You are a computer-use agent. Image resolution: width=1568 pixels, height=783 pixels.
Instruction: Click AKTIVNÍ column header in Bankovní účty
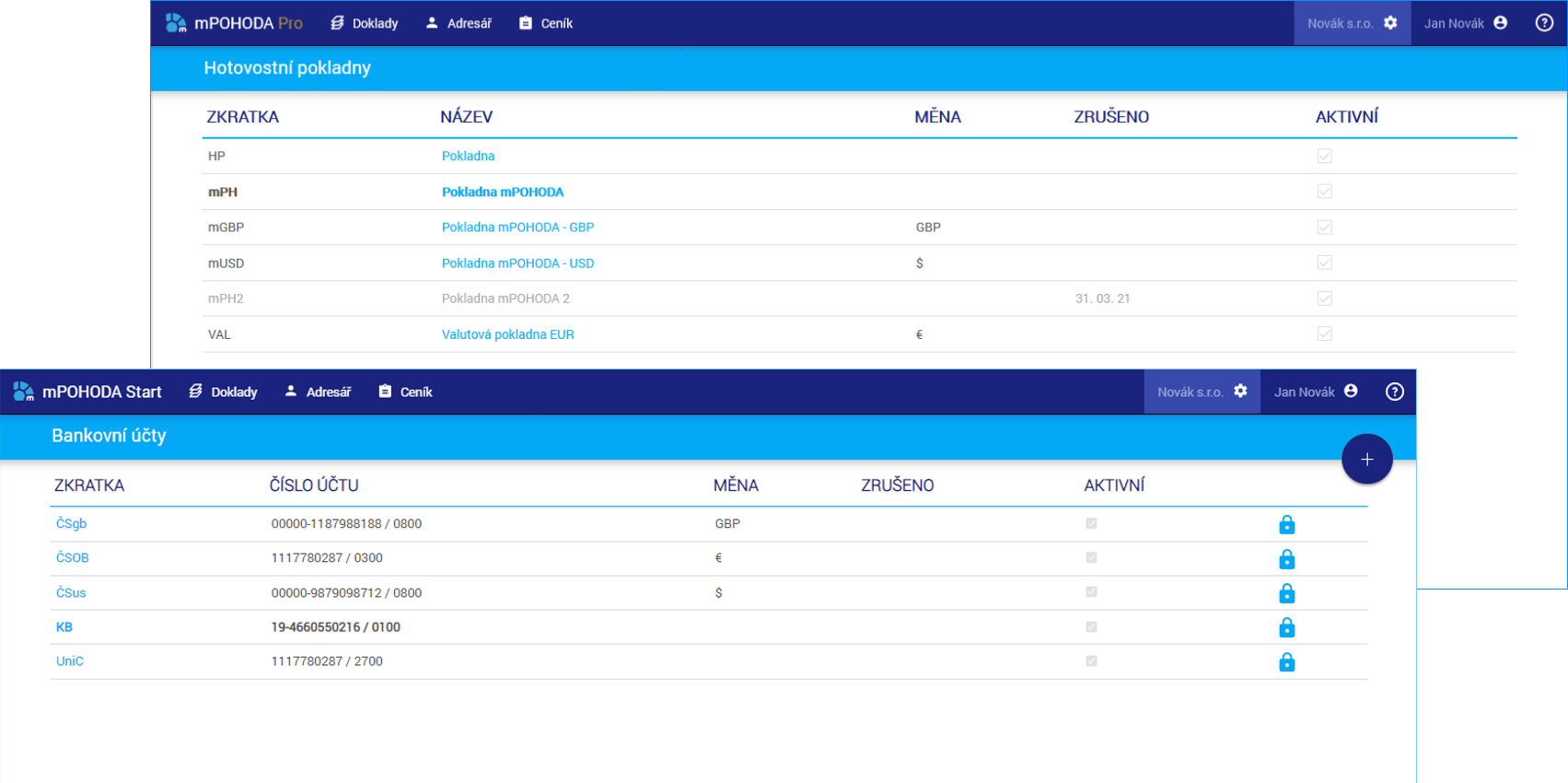coord(1114,485)
